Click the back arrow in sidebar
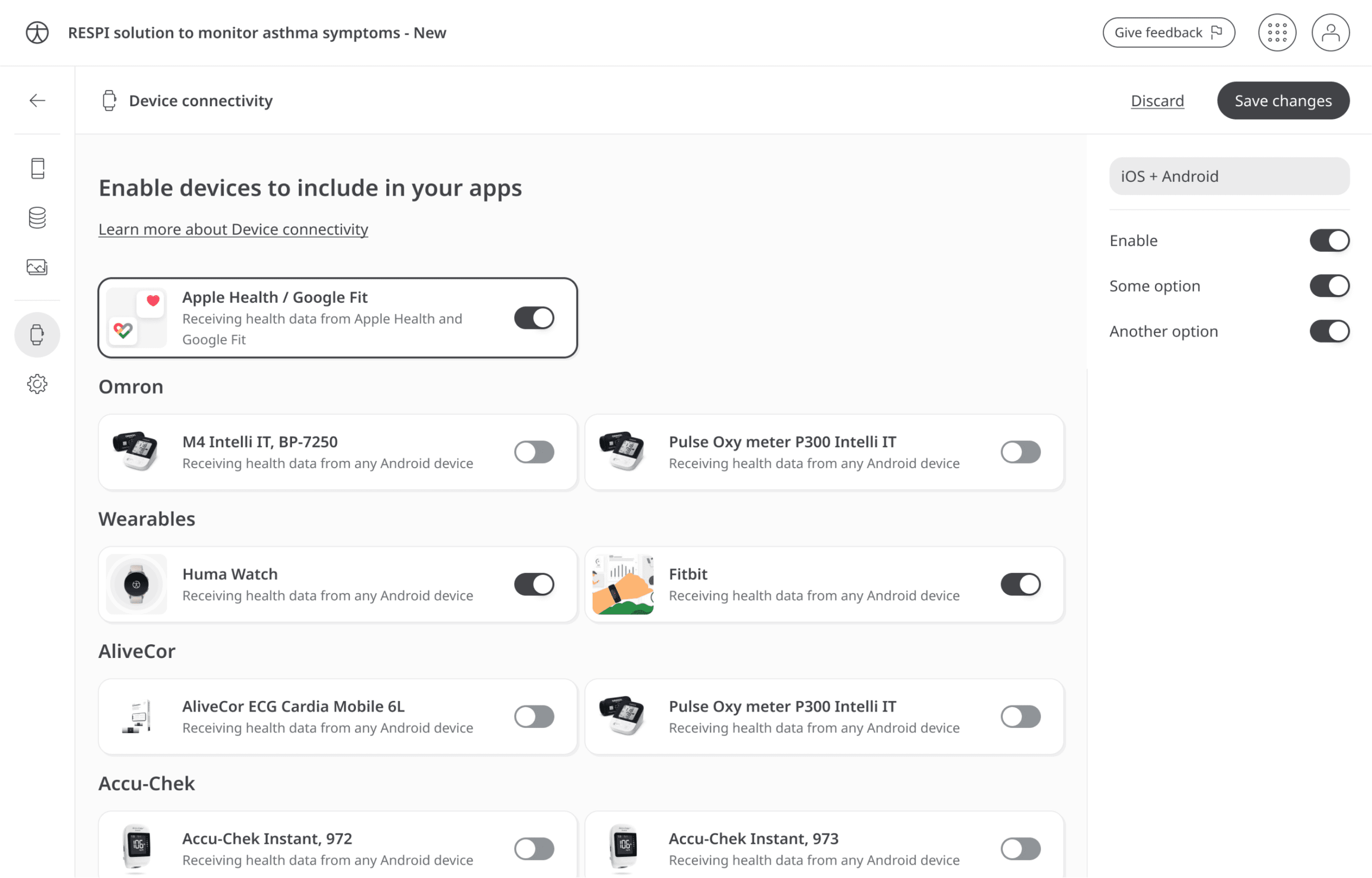The height and width of the screenshot is (878, 1372). click(x=37, y=100)
